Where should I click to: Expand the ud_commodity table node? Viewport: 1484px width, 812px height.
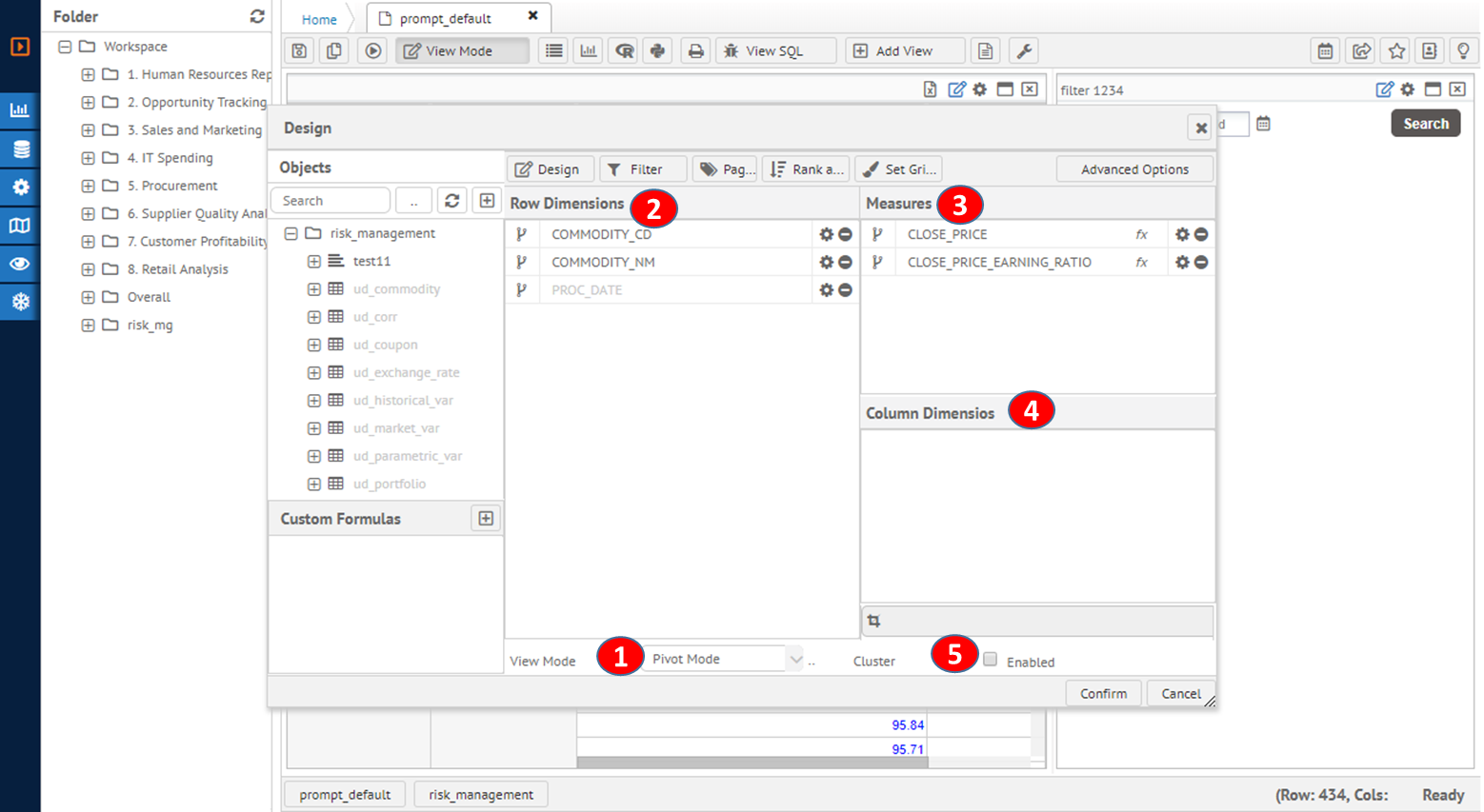313,289
